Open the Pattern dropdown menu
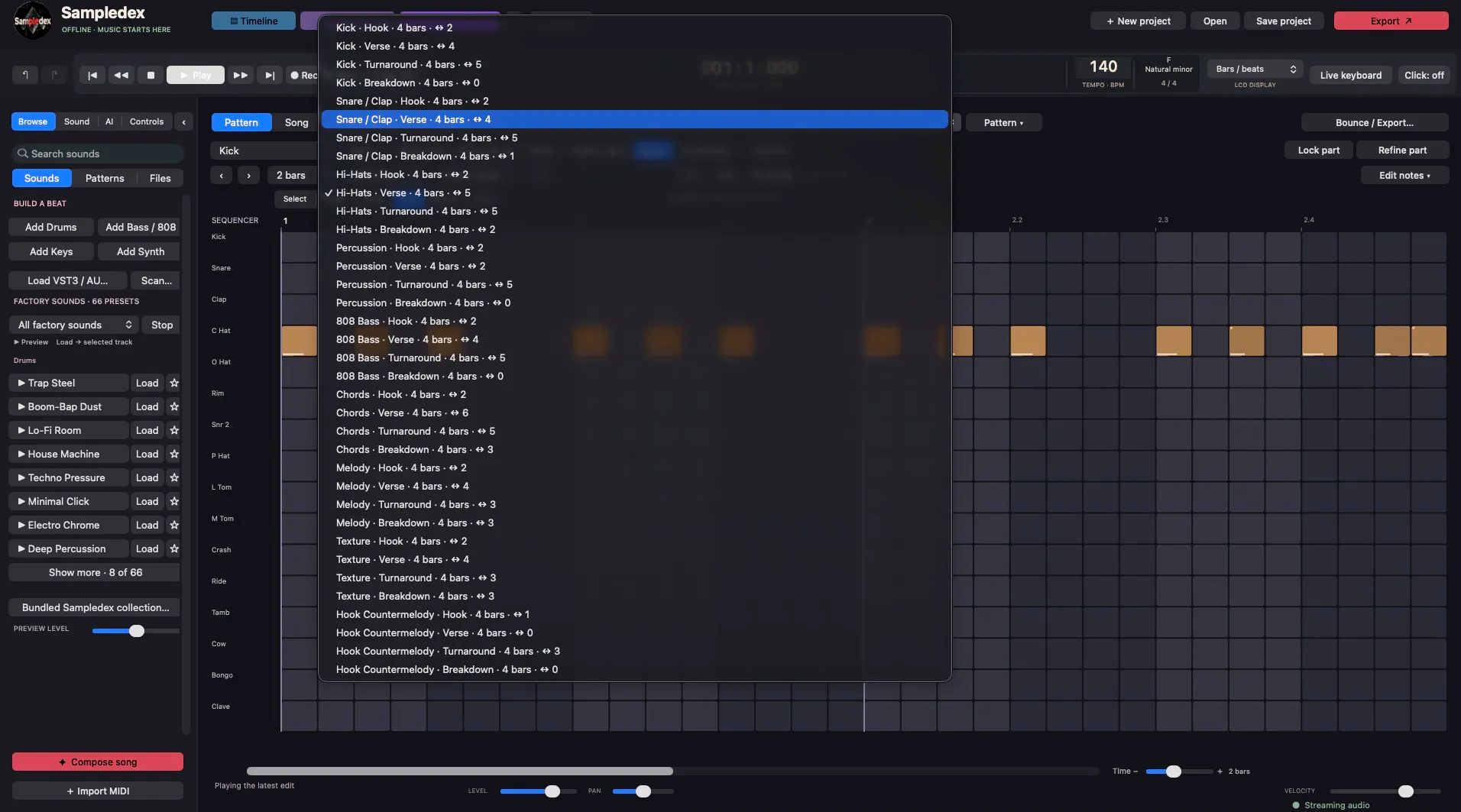This screenshot has width=1461, height=812. pos(1003,122)
